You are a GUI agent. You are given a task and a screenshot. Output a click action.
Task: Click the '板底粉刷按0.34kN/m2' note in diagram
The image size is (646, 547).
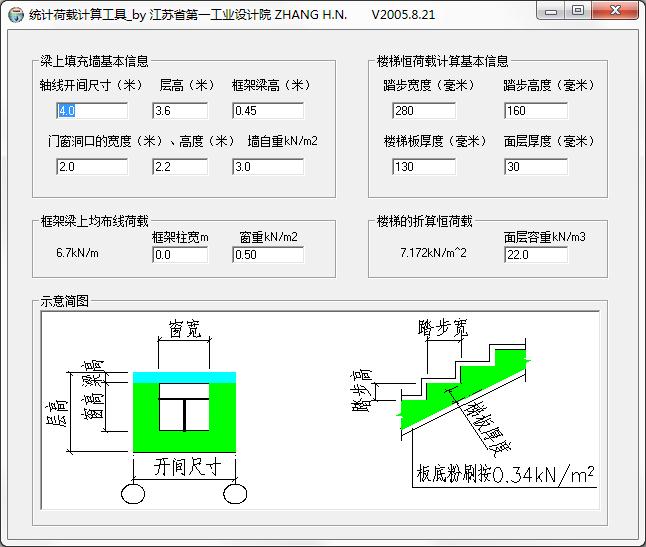(505, 475)
